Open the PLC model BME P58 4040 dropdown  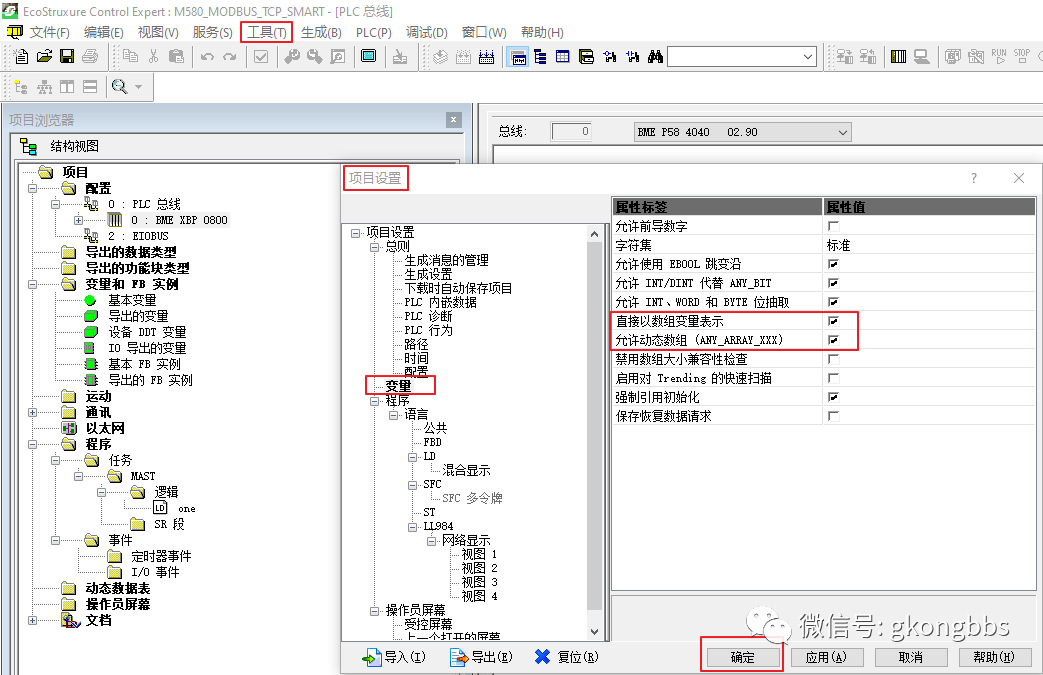(743, 132)
